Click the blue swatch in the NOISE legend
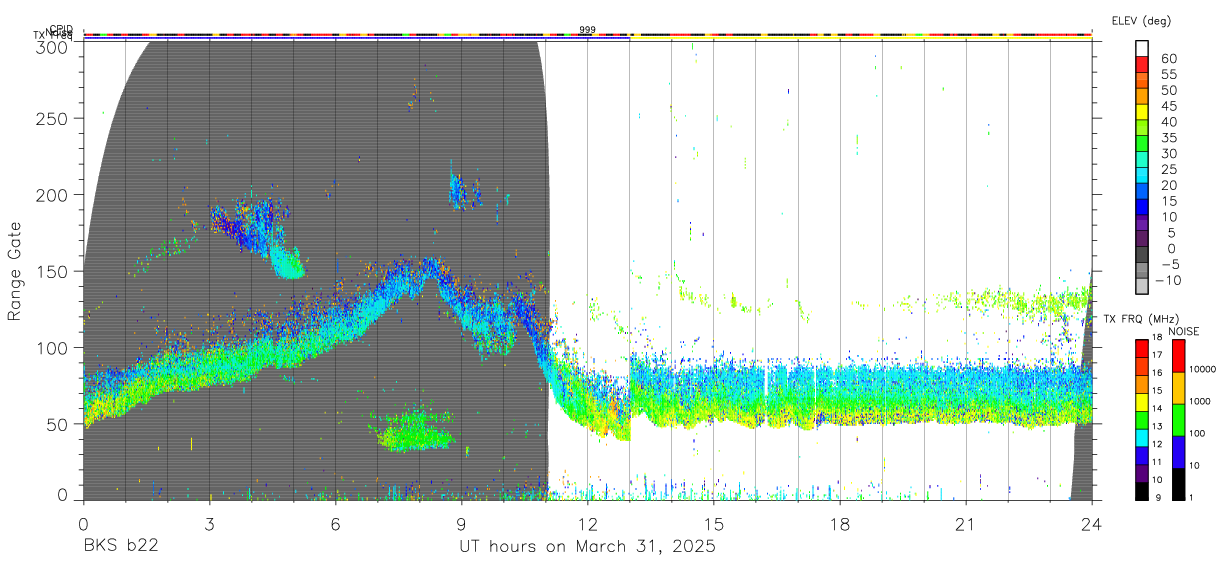 tap(1177, 452)
